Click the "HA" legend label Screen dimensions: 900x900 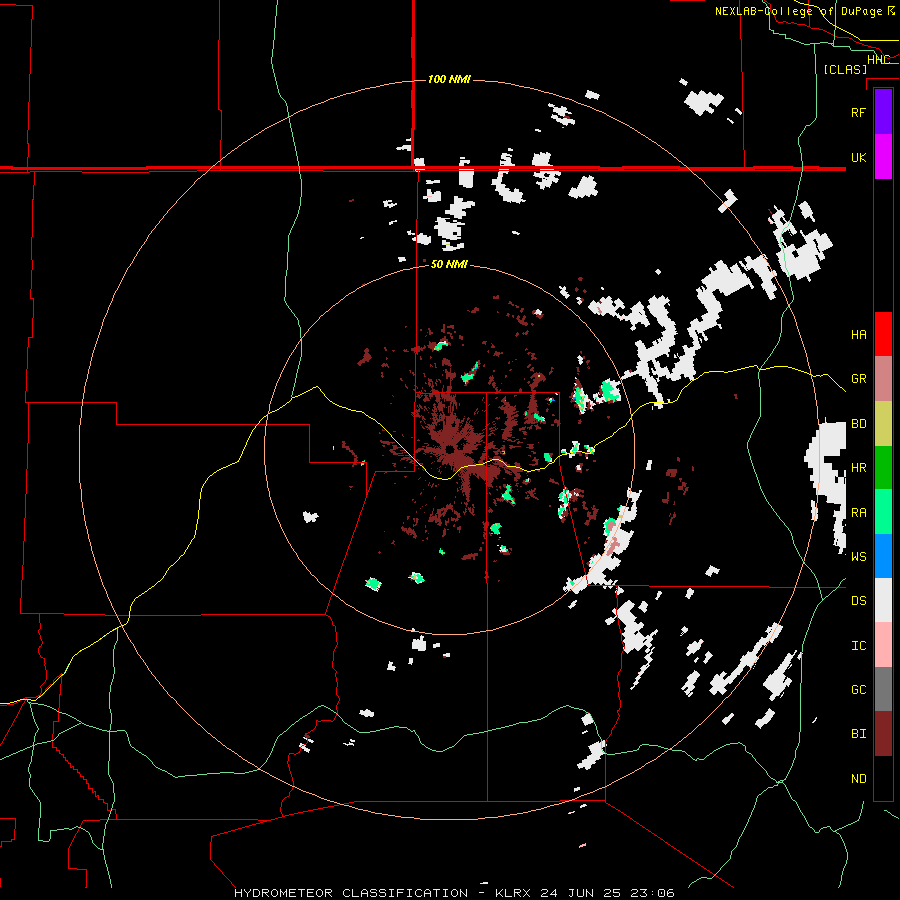click(x=858, y=334)
